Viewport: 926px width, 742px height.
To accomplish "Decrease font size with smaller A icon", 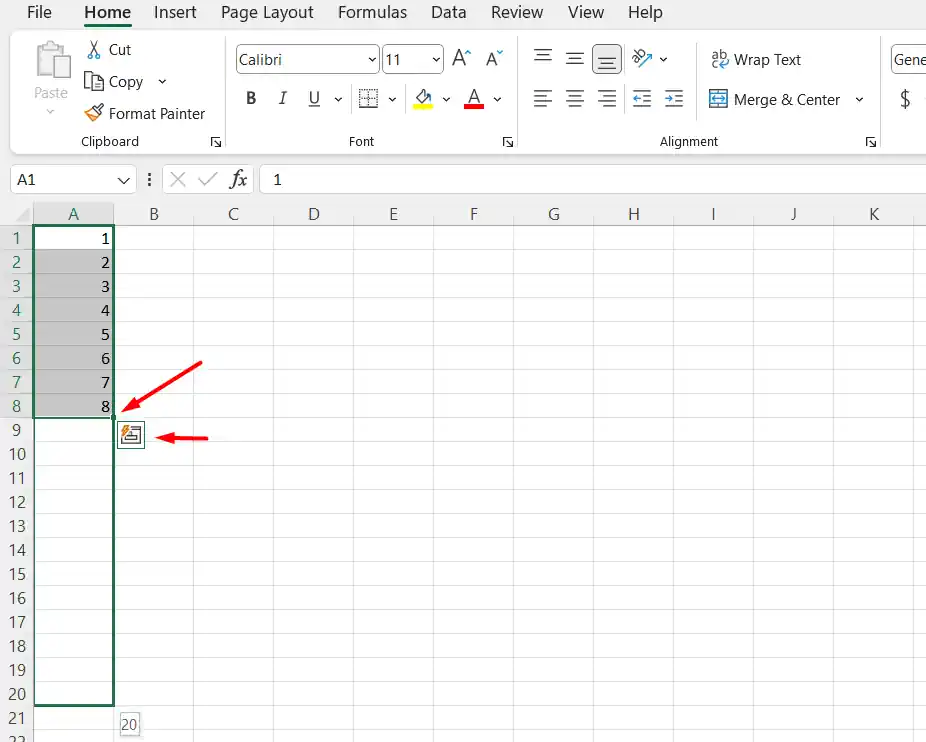I will click(495, 59).
